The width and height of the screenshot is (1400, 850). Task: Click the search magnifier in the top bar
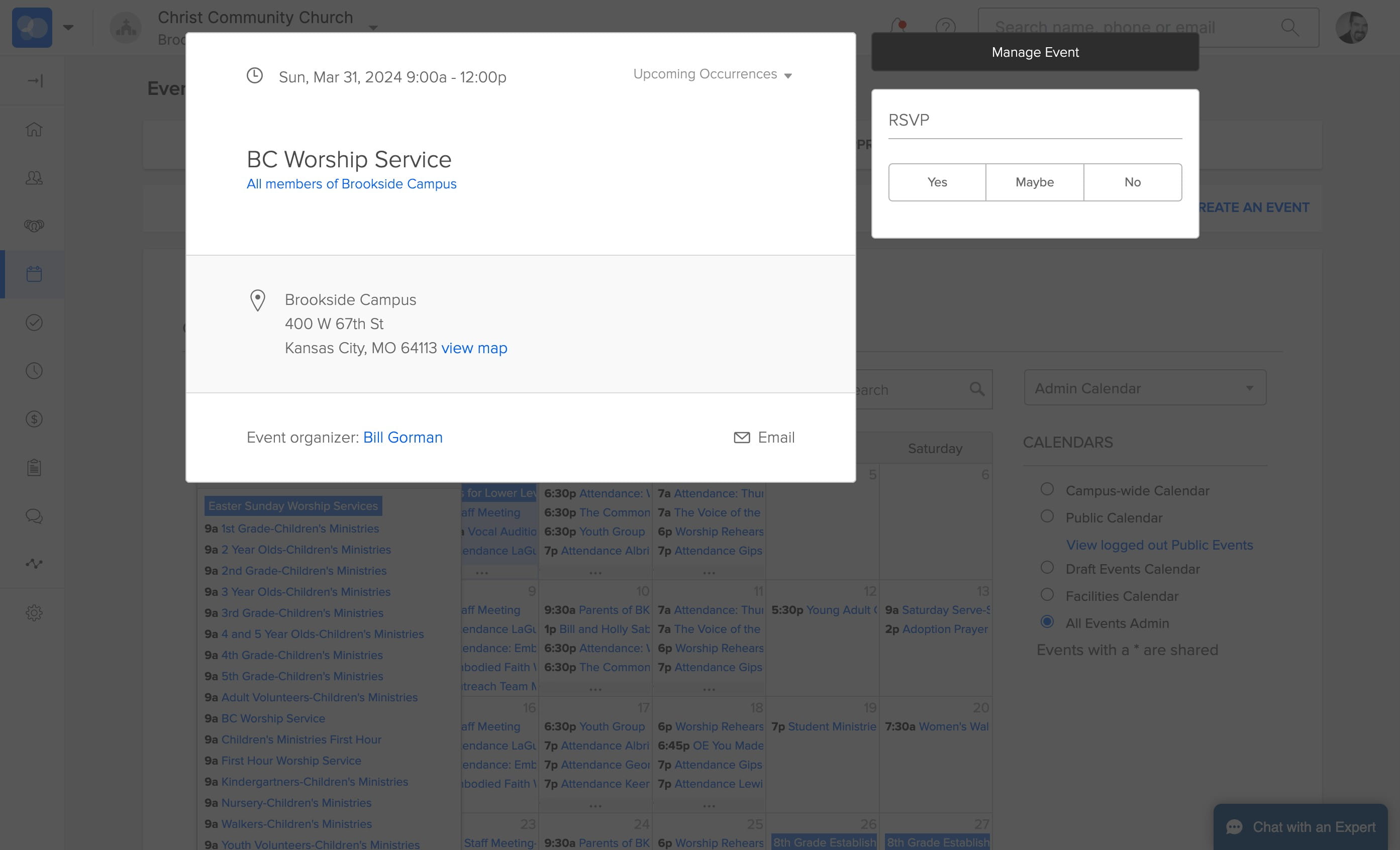[x=1290, y=27]
